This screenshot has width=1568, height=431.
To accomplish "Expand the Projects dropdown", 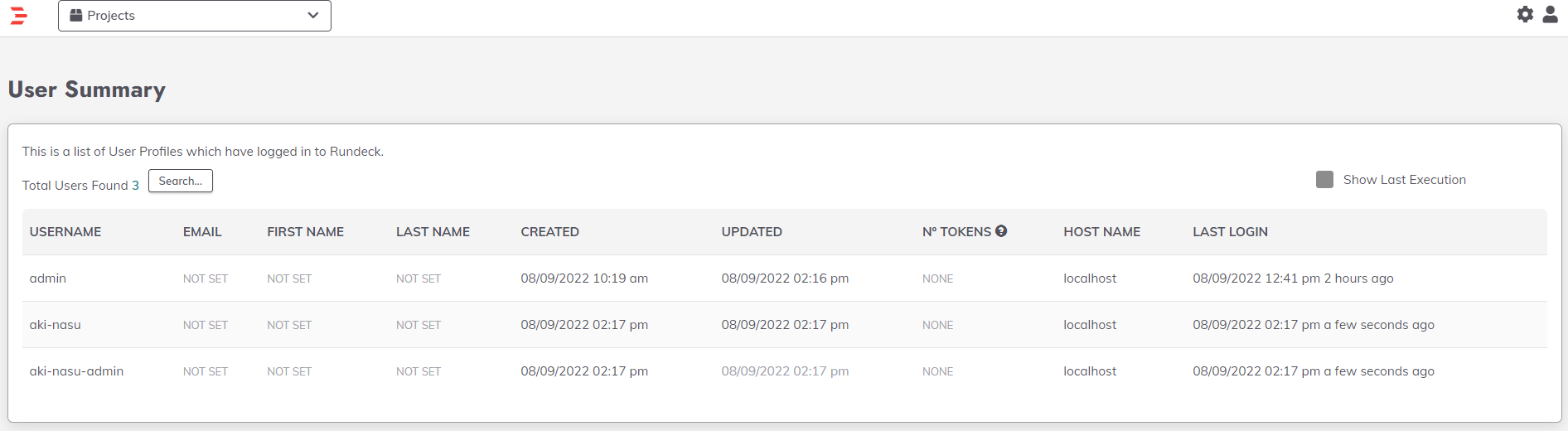I will coord(194,16).
